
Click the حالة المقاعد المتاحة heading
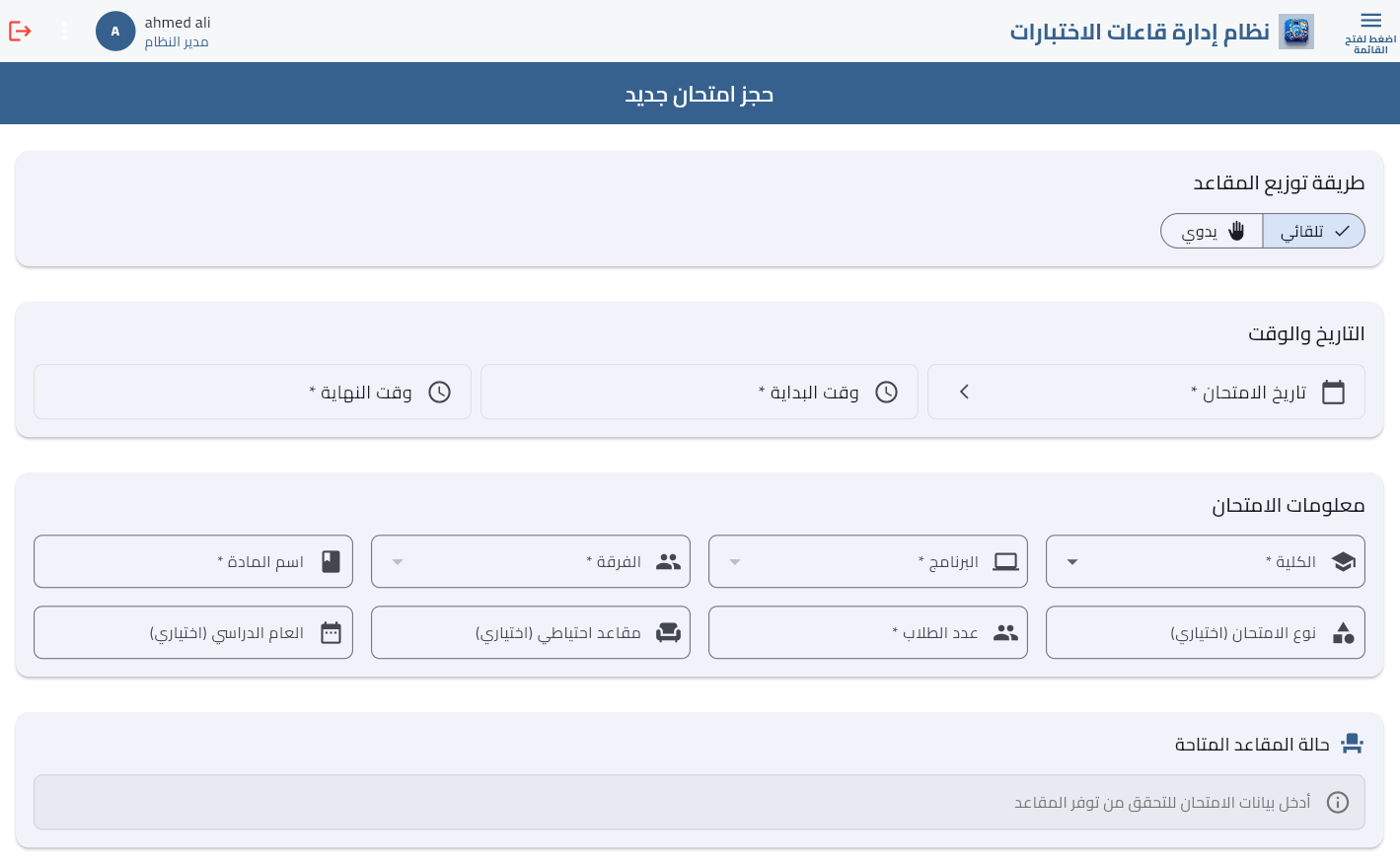point(1252,745)
